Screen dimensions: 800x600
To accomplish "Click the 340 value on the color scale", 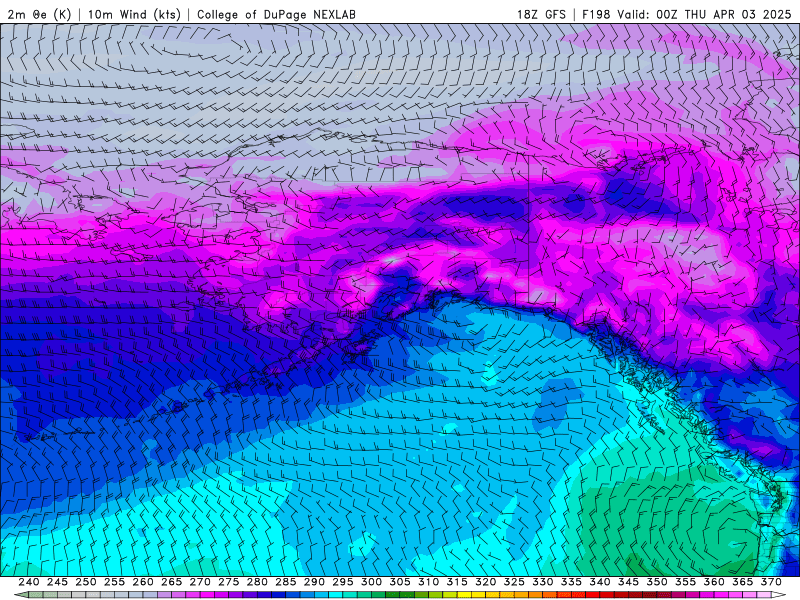I will [600, 582].
